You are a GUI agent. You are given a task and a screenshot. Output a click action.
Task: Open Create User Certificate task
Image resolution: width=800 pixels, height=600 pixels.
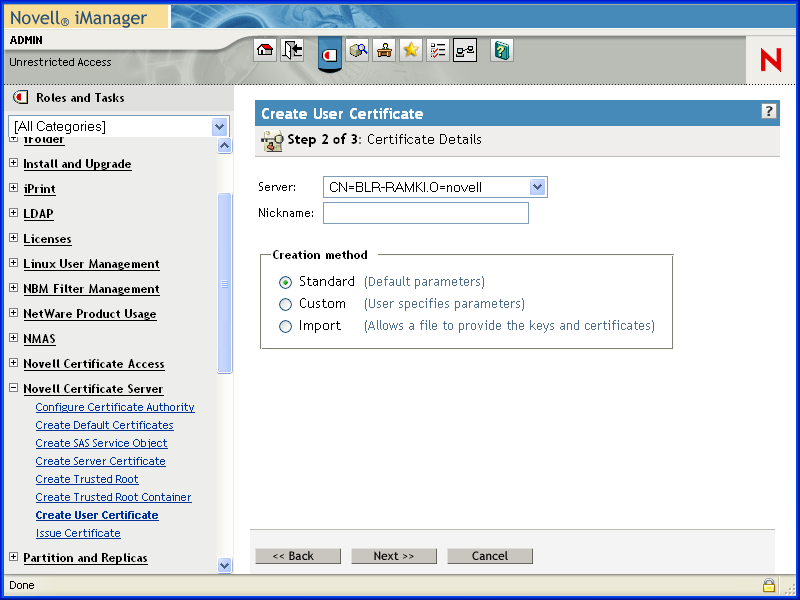tap(97, 515)
